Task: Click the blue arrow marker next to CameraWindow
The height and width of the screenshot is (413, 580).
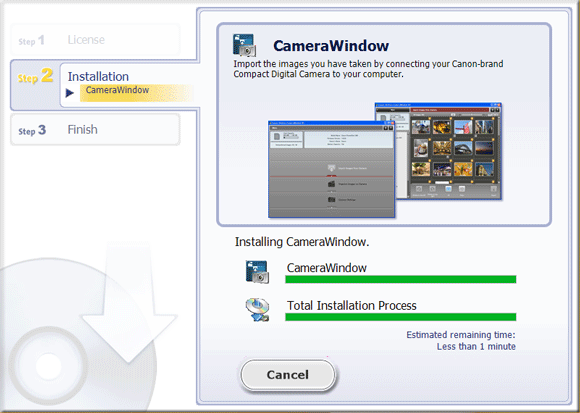Action: 70,93
